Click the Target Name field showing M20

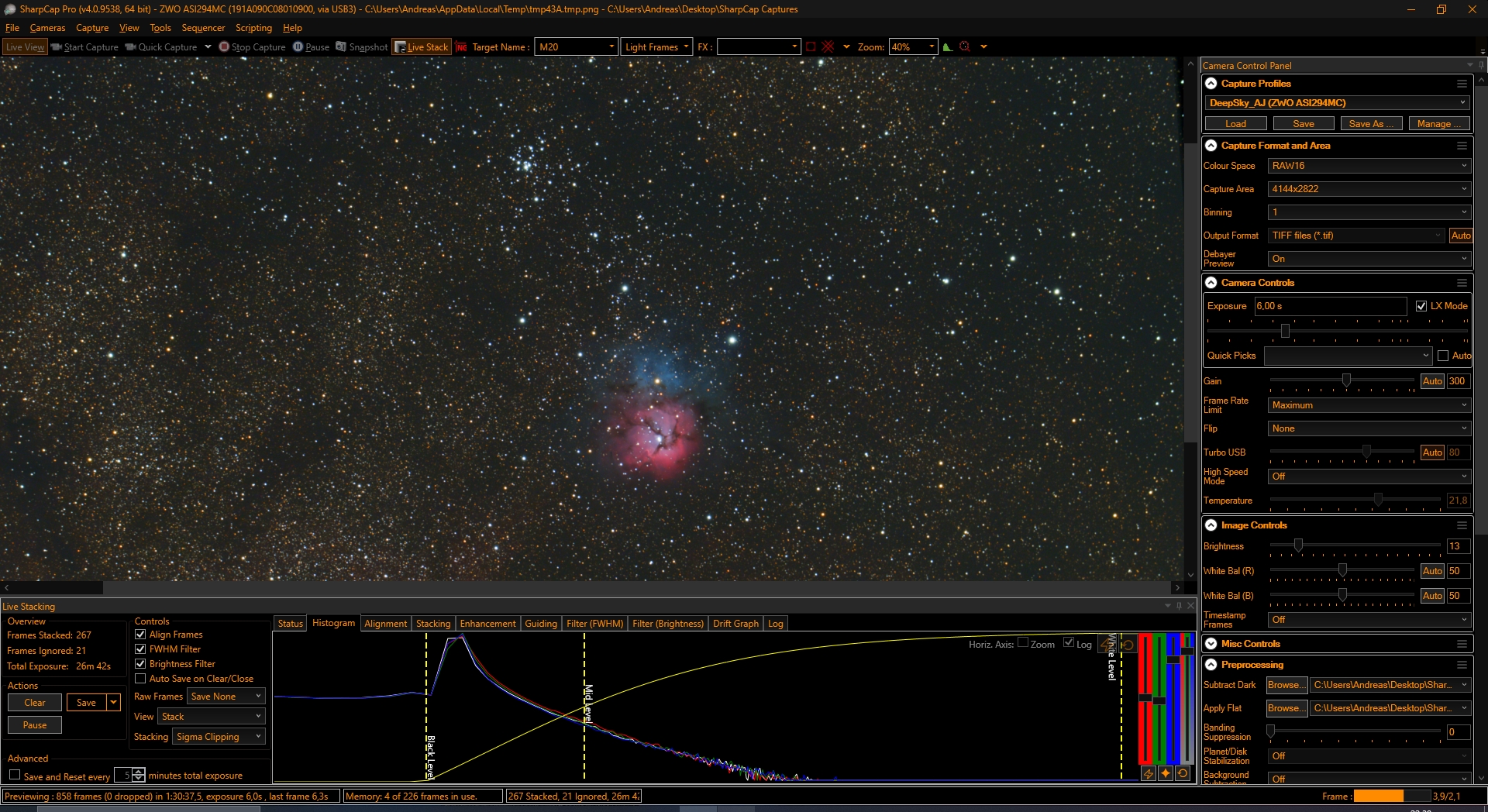576,47
